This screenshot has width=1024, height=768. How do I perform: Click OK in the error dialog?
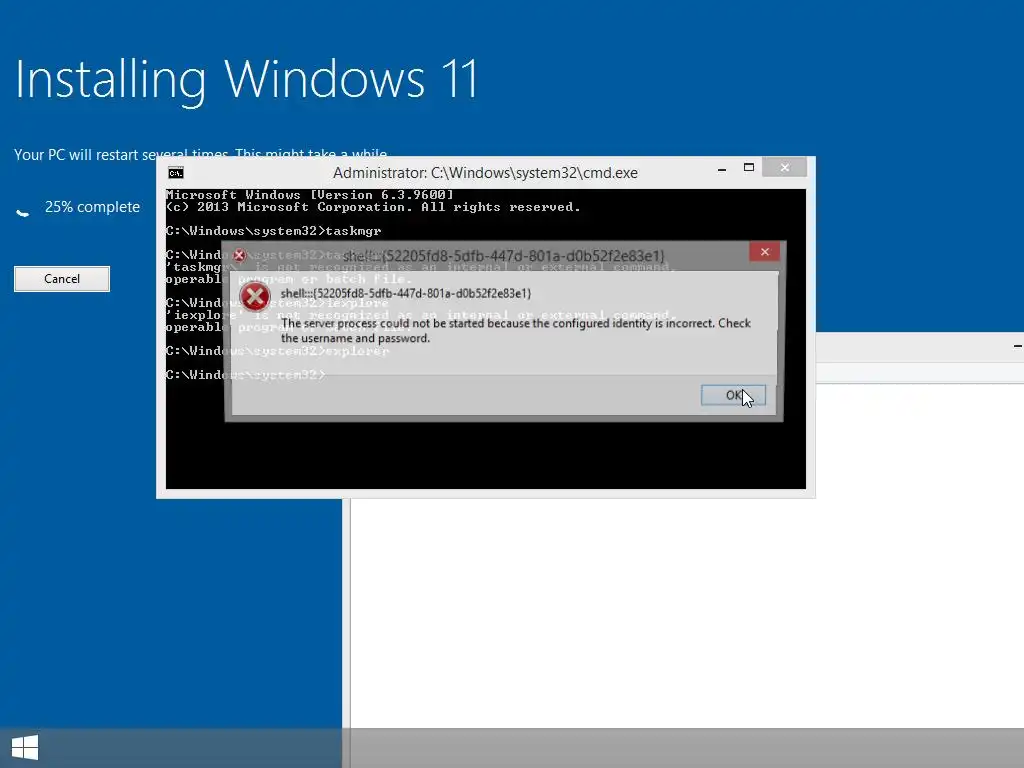733,395
